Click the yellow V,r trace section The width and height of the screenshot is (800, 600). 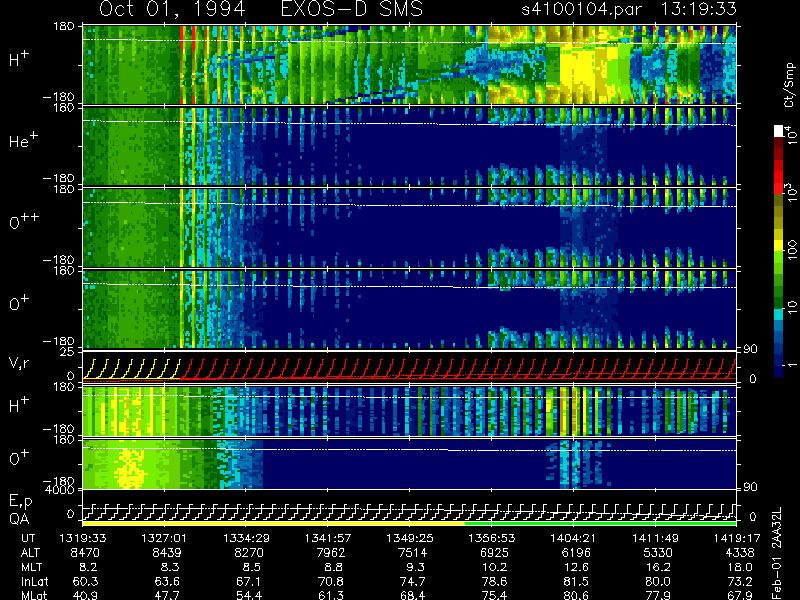point(132,369)
